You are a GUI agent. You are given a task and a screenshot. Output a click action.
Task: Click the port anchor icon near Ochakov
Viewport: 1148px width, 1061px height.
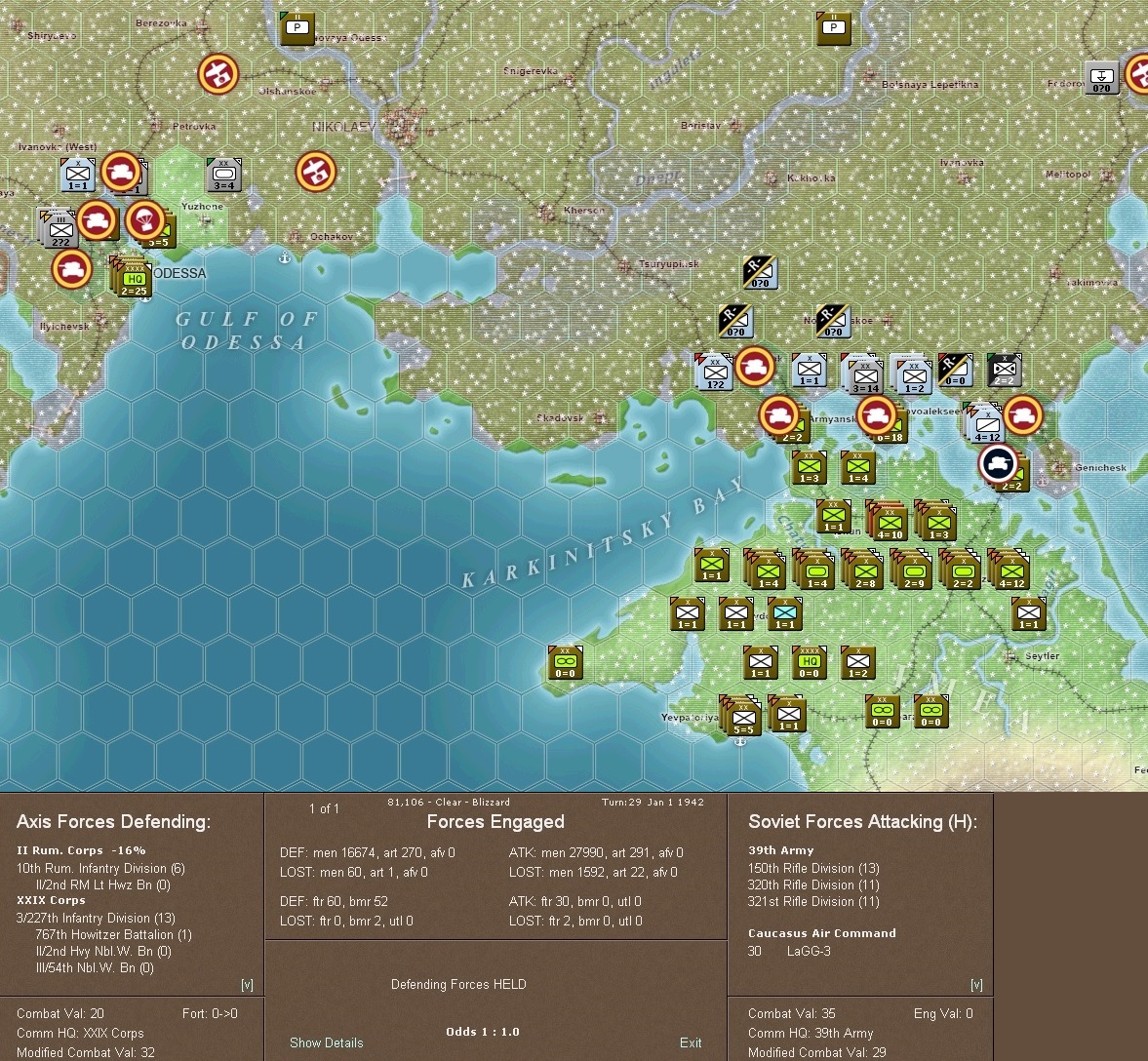tap(285, 257)
